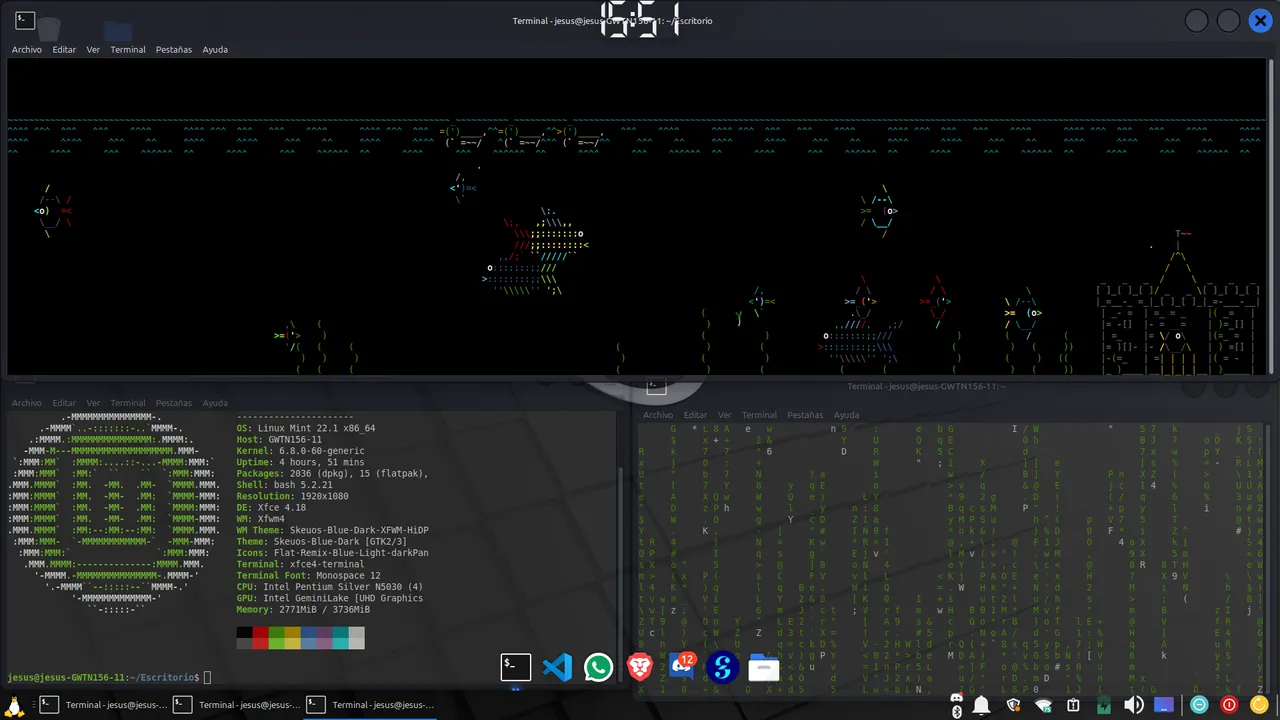Click the red power off panel button

pyautogui.click(x=1229, y=706)
